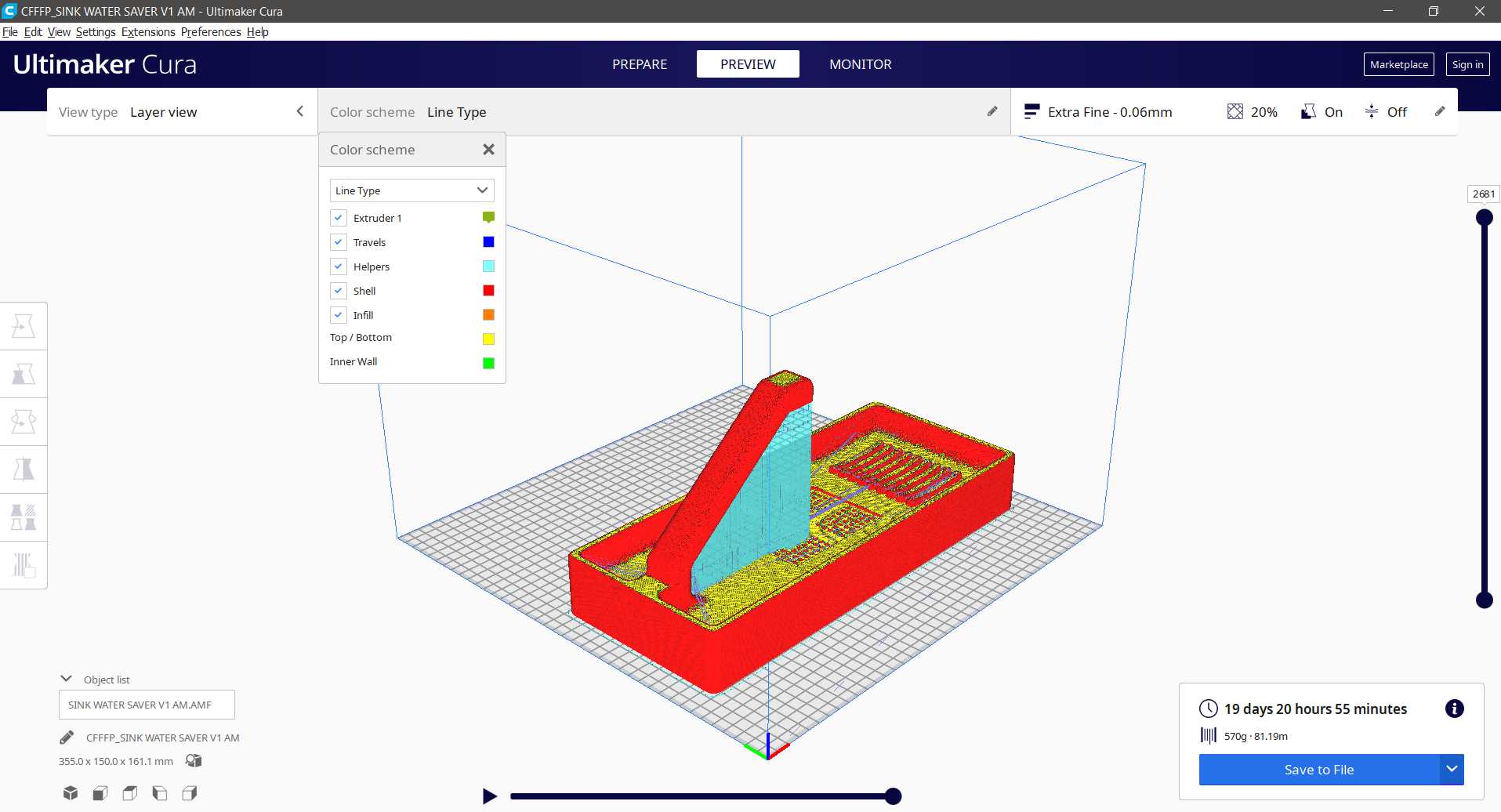Click the material usage spool icon
Viewport: 1501px width, 812px height.
click(1209, 735)
